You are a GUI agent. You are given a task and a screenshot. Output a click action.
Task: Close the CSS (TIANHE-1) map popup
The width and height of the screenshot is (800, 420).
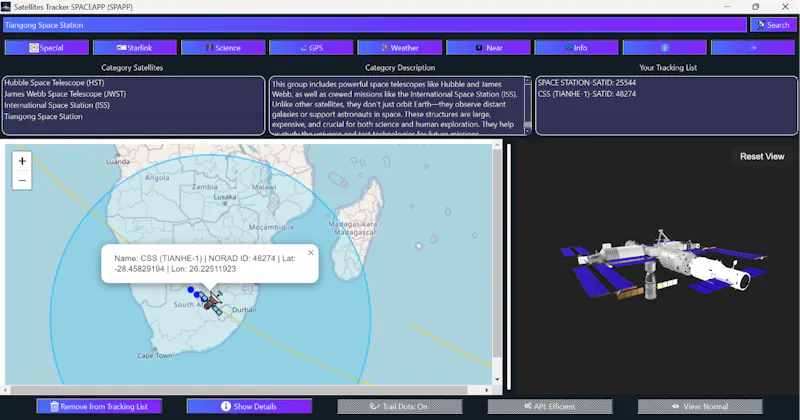(311, 253)
